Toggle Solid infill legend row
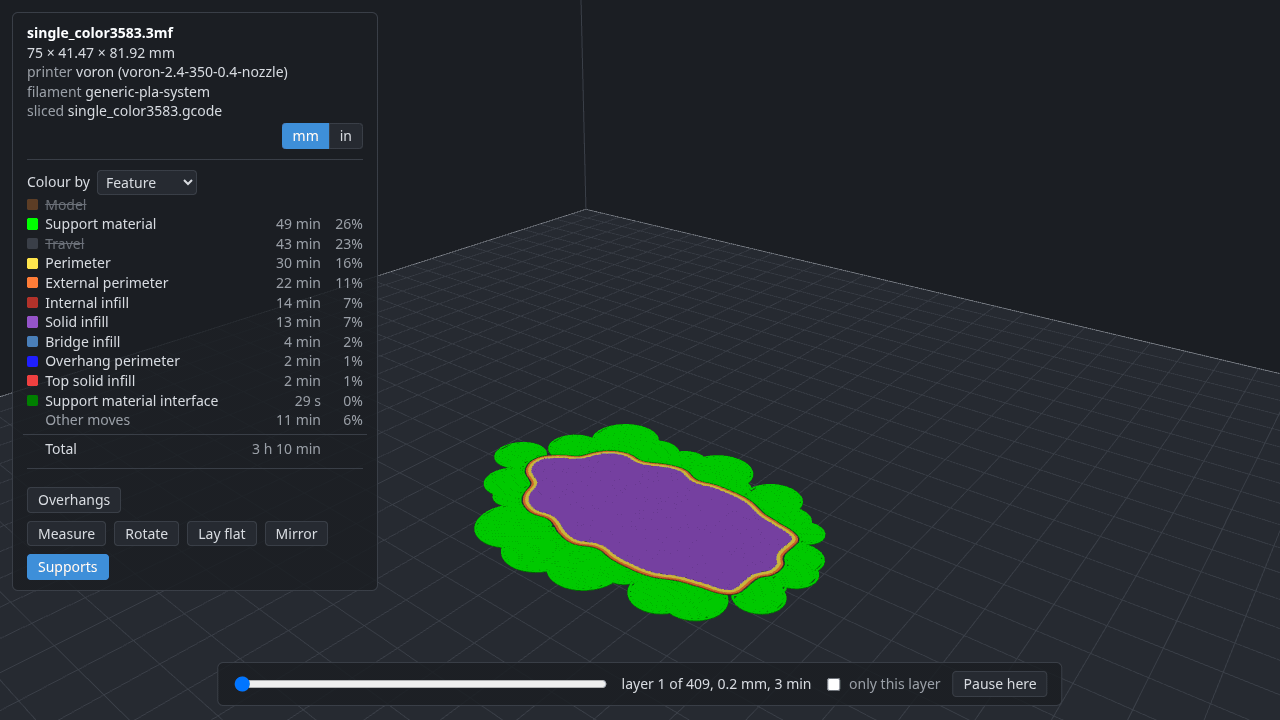The height and width of the screenshot is (720, 1280). click(x=195, y=322)
